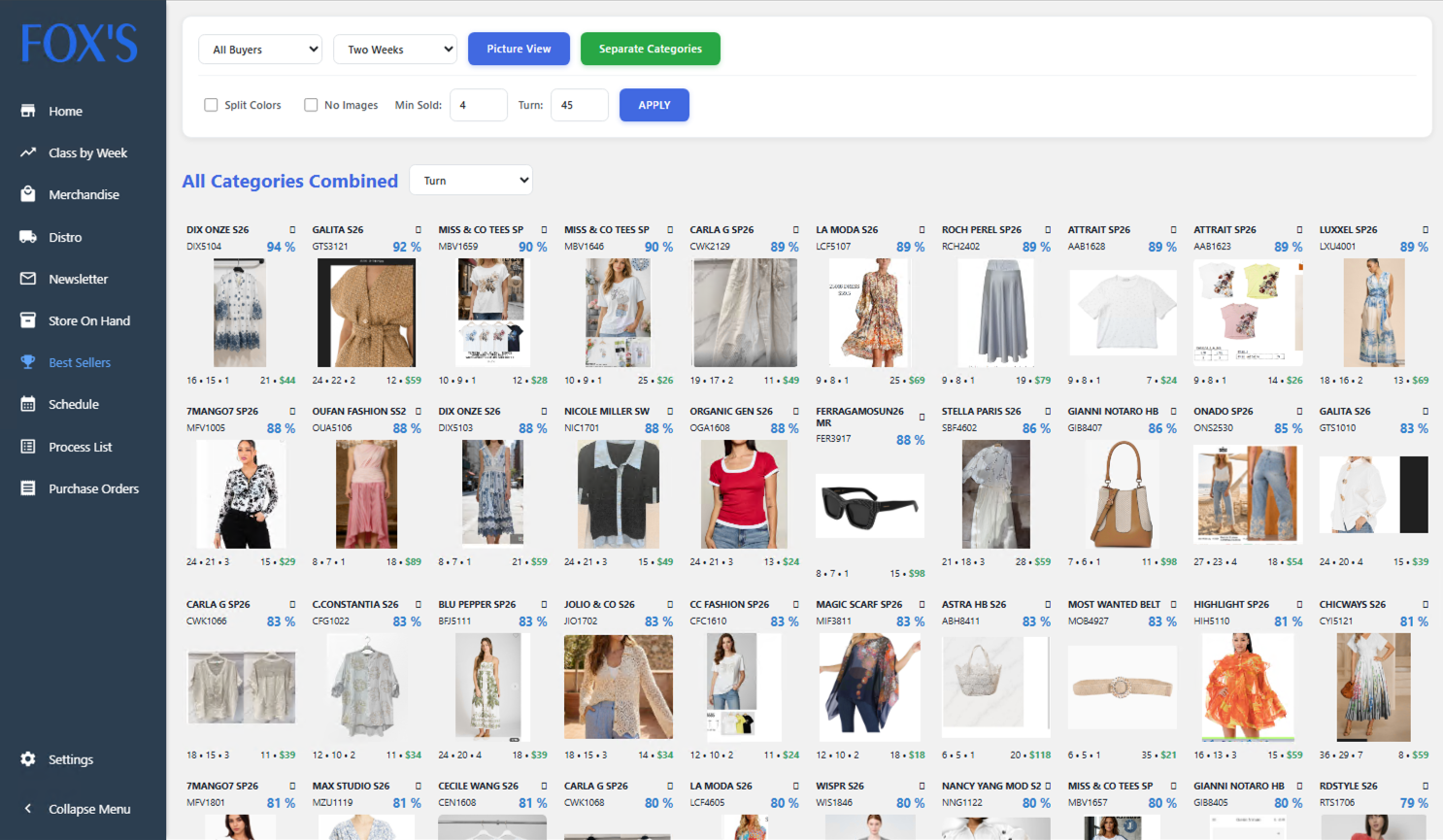
Task: Expand the Two Weeks period dropdown
Action: (395, 50)
